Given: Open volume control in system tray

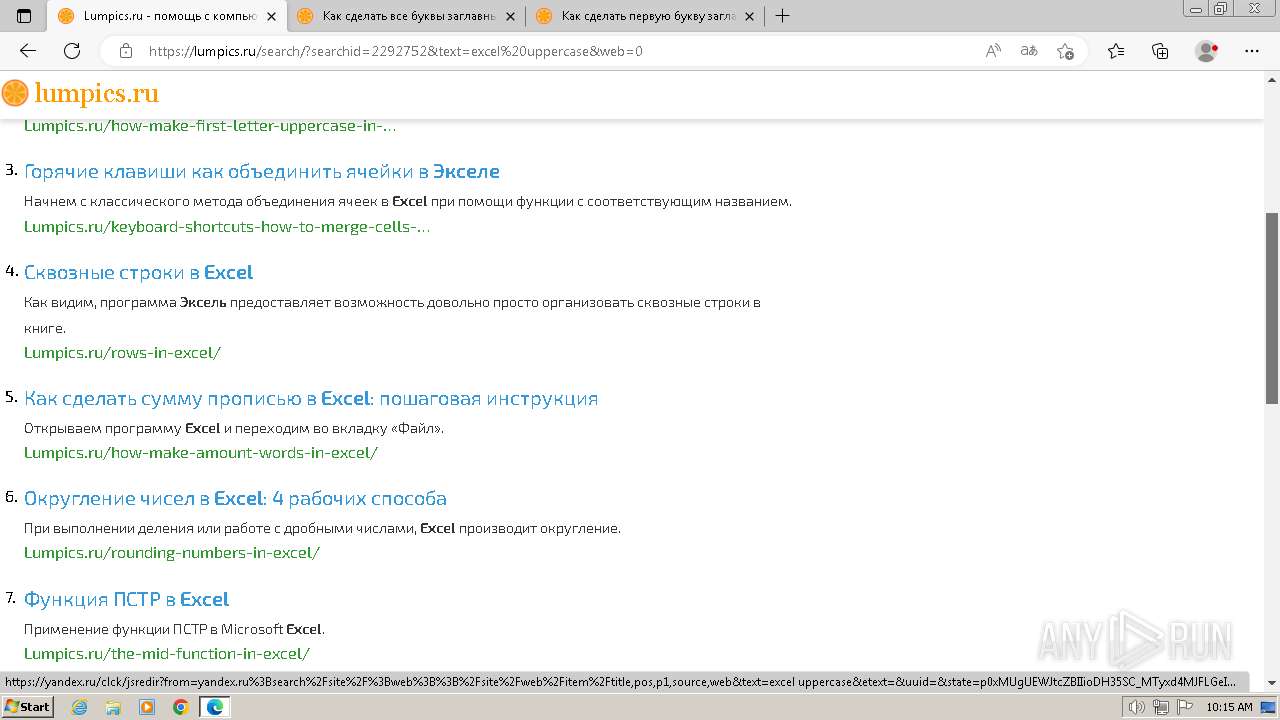Looking at the screenshot, I should pyautogui.click(x=1138, y=707).
